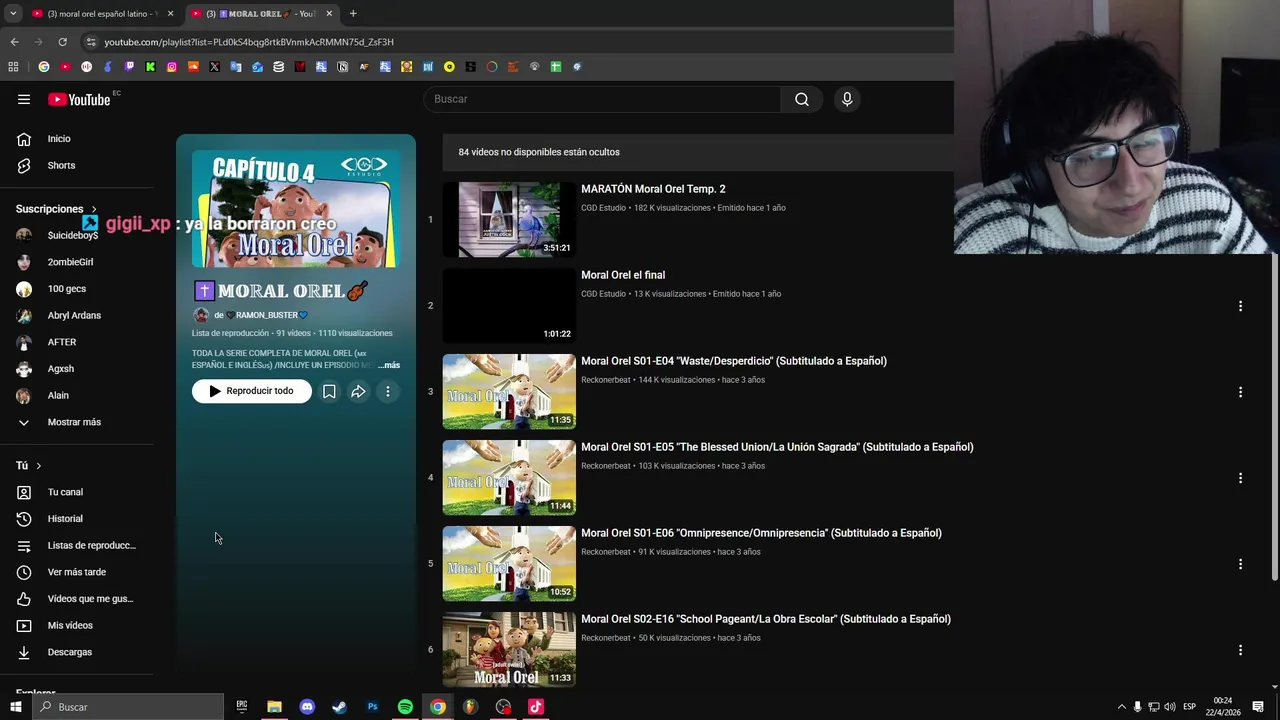Expand Mostrar más subscriptions
The image size is (1280, 720).
[x=76, y=422]
